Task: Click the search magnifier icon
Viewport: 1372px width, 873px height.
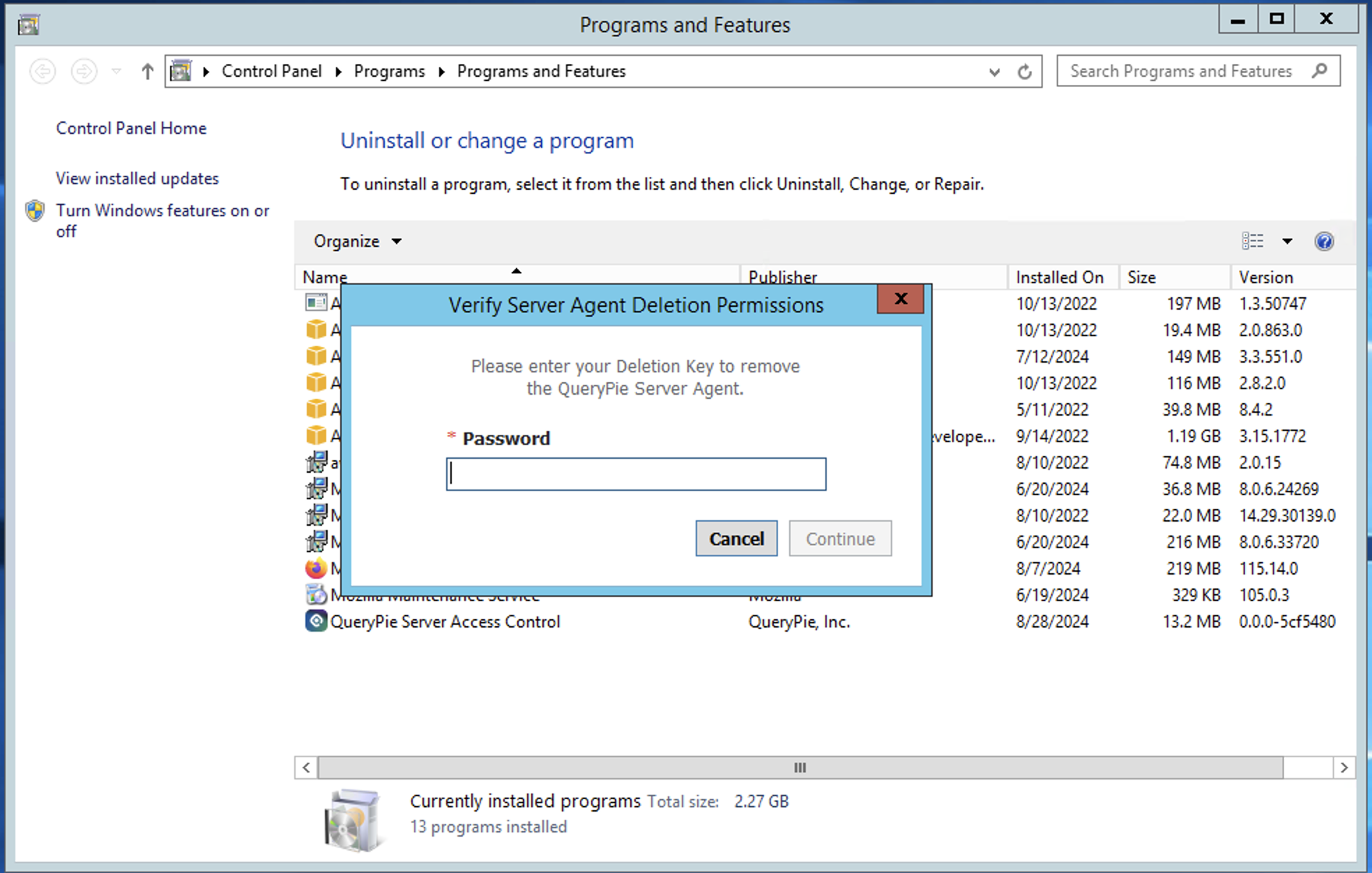Action: (x=1319, y=71)
